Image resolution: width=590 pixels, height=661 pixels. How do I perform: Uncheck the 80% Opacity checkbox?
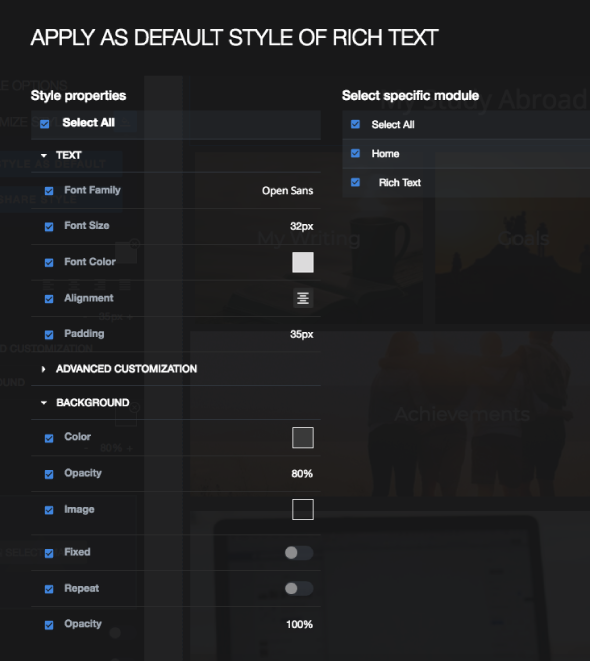tap(49, 474)
